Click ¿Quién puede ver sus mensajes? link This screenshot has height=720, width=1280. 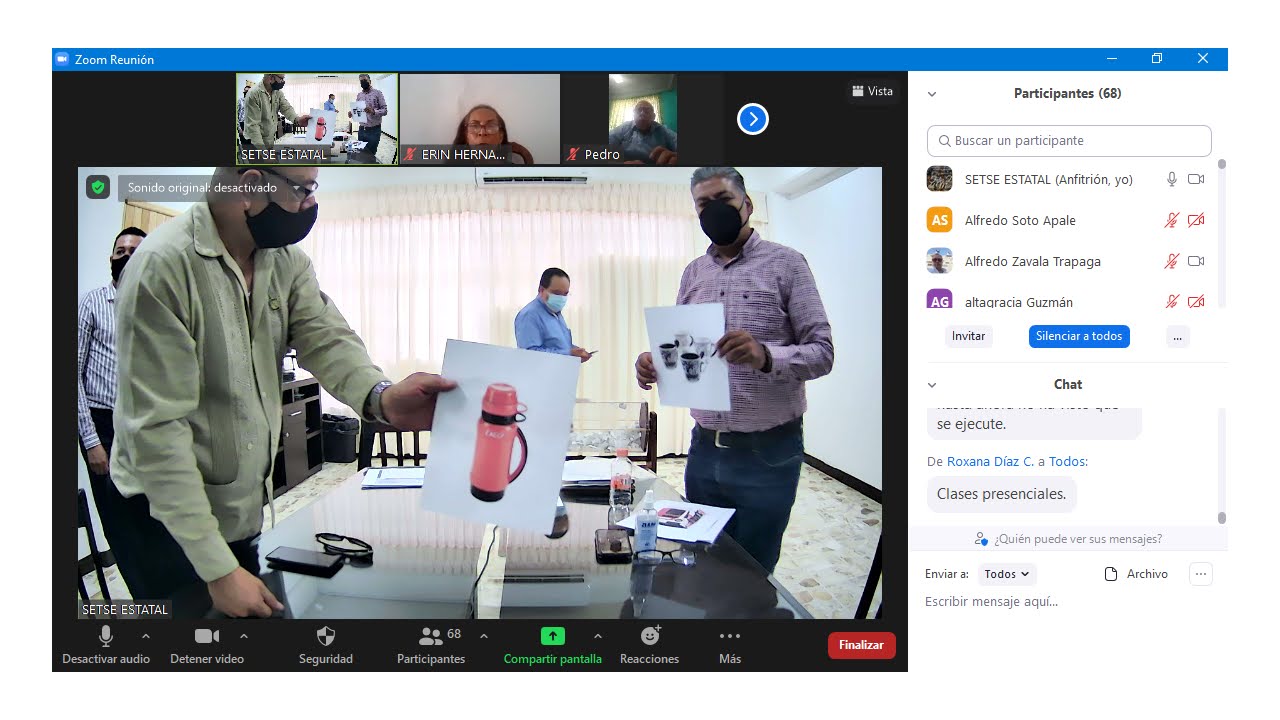[1078, 539]
